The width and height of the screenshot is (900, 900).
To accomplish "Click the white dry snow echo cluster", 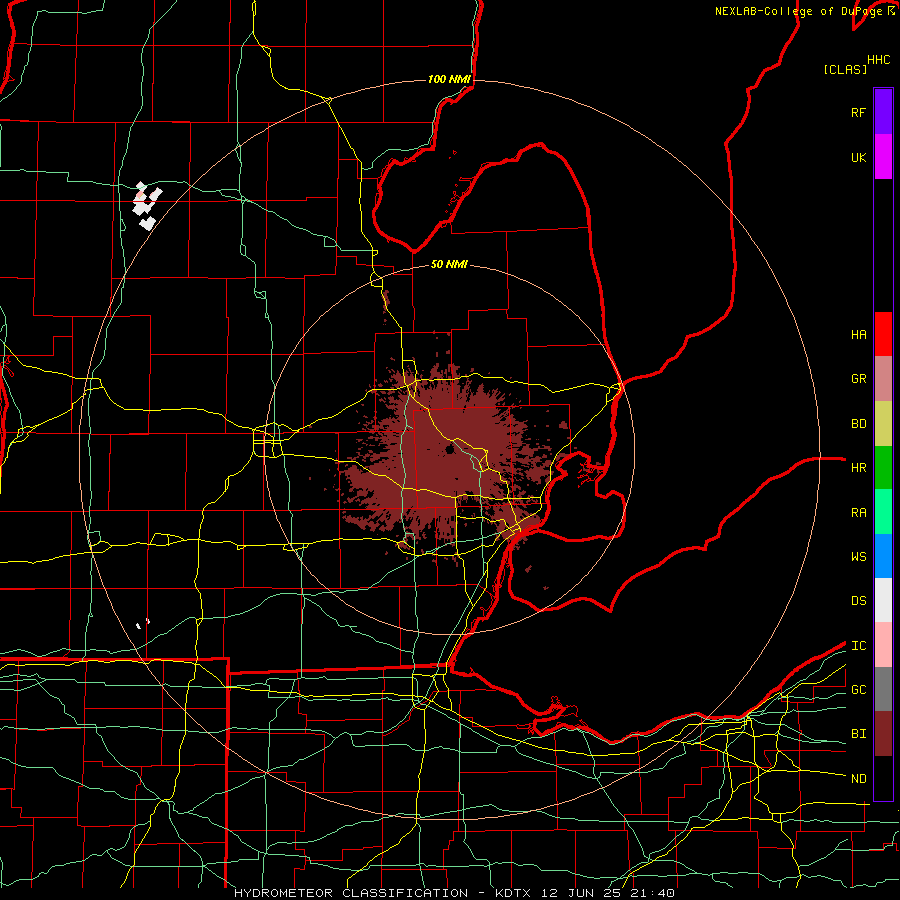I will tap(146, 205).
